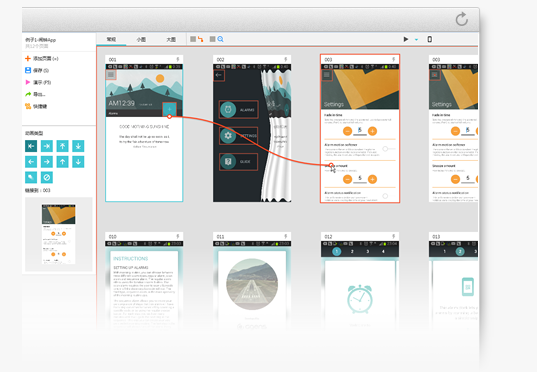This screenshot has width=537, height=372.
Task: Click the black play button in toolbar
Action: pyautogui.click(x=406, y=39)
